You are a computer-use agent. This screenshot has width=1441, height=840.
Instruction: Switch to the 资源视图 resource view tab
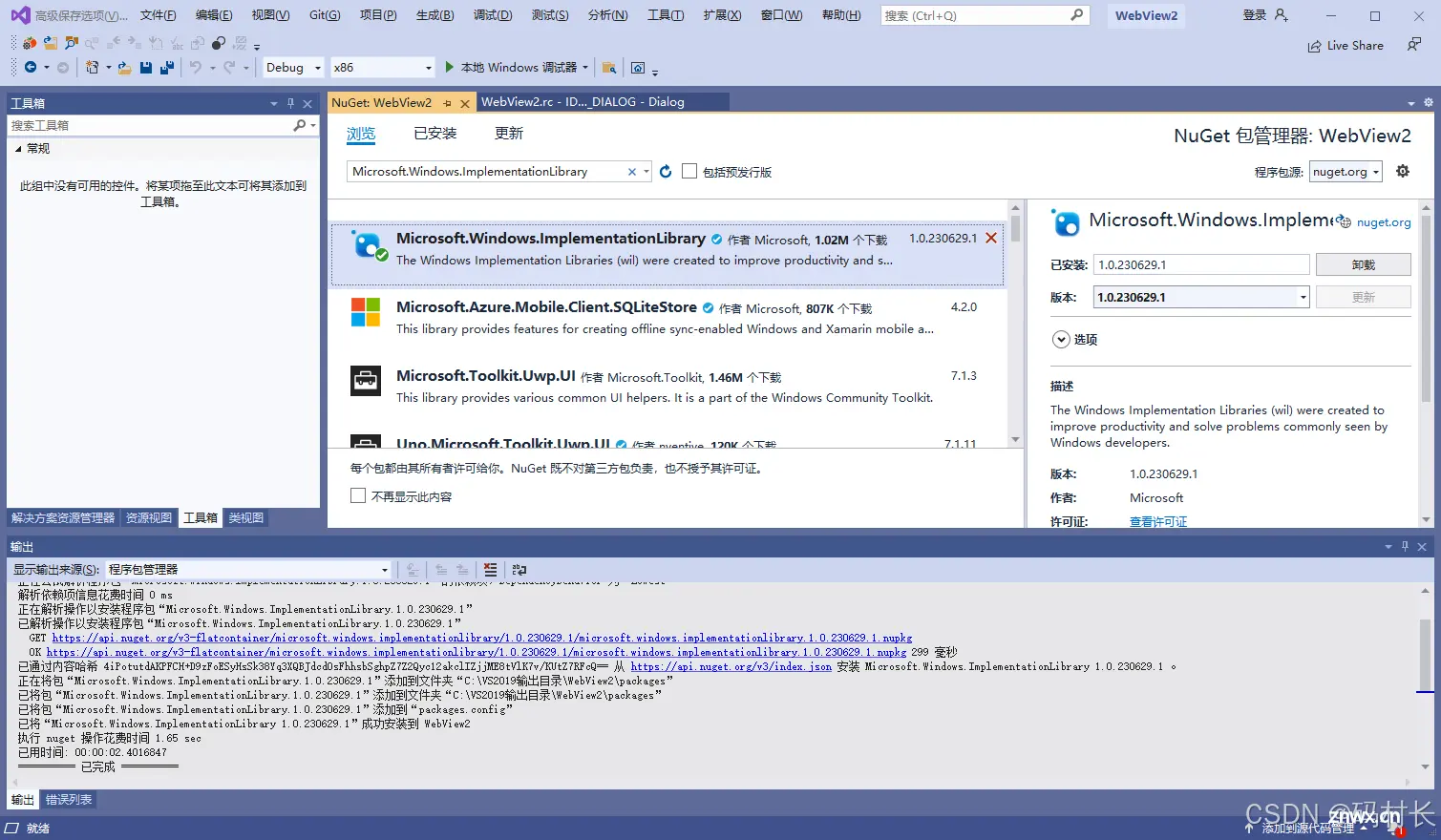[149, 518]
